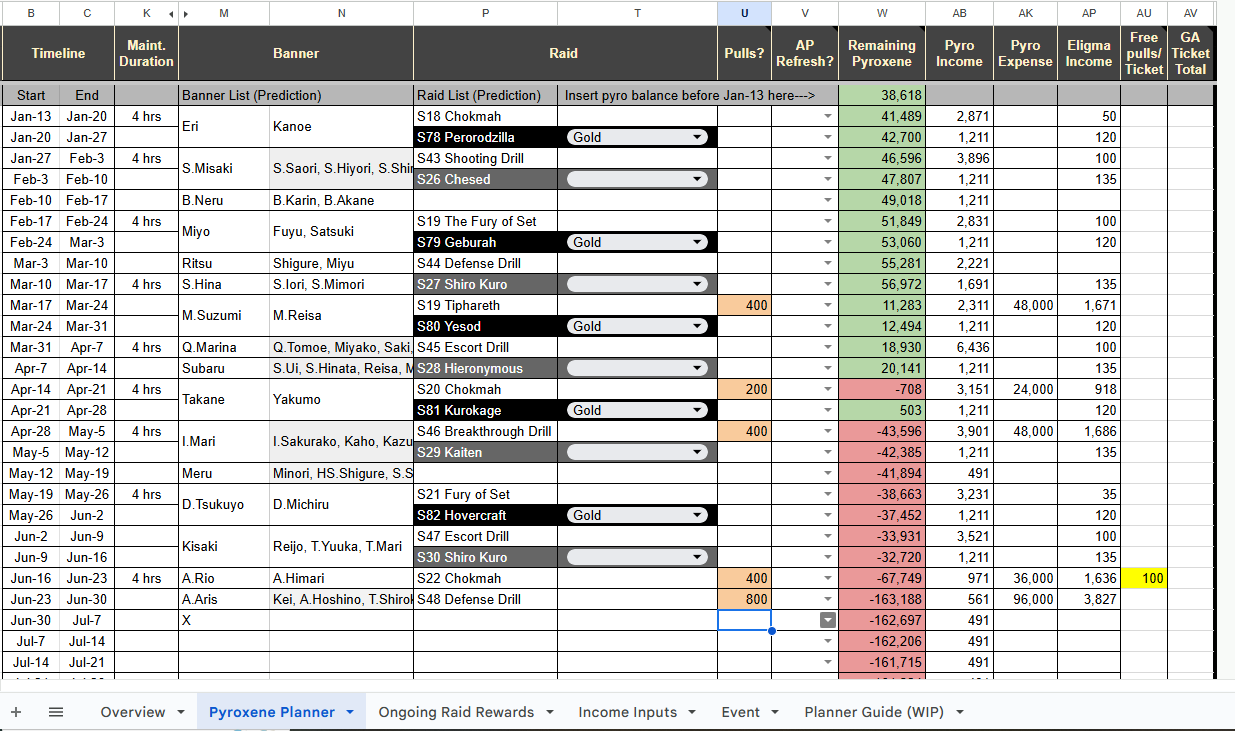Switch to the Income Inputs tab
This screenshot has width=1235, height=731.
pos(628,712)
